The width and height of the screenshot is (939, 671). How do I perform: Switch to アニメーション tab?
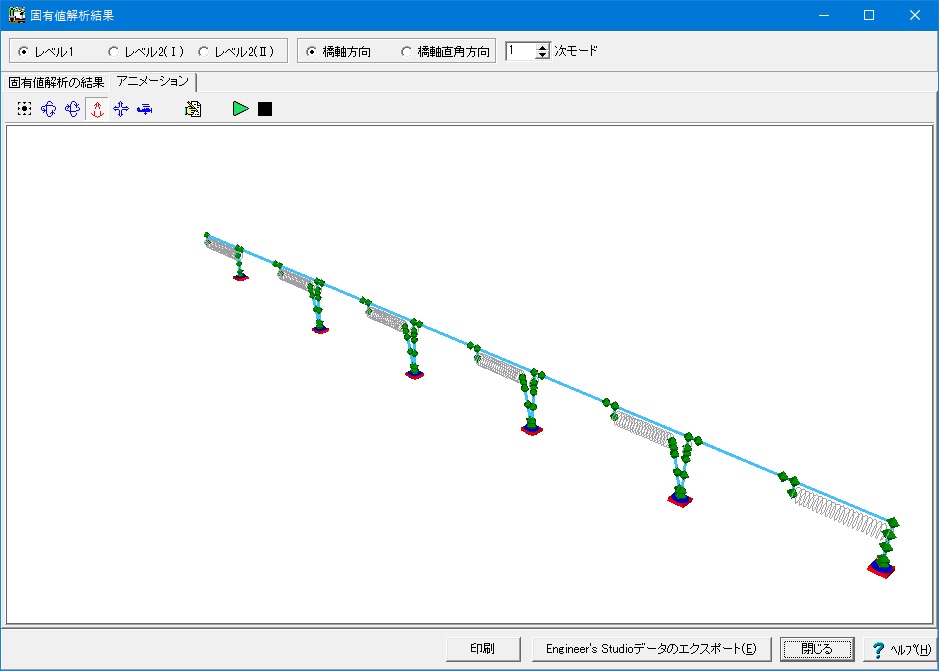click(x=153, y=81)
